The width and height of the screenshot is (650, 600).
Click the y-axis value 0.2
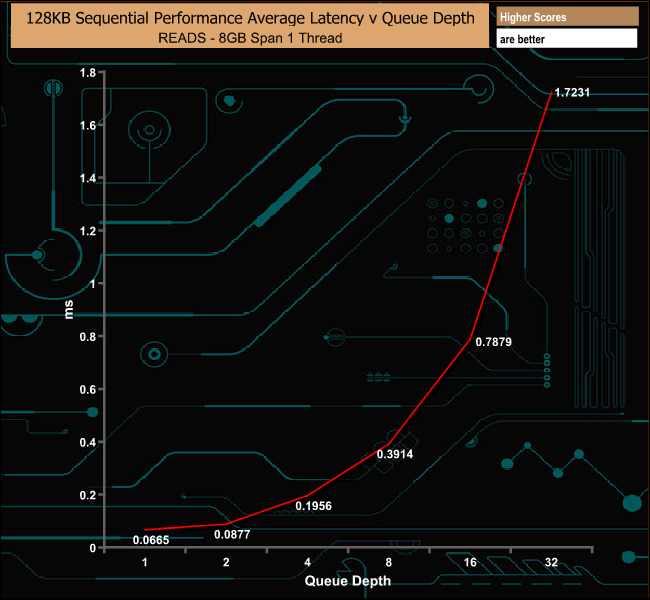tap(87, 495)
